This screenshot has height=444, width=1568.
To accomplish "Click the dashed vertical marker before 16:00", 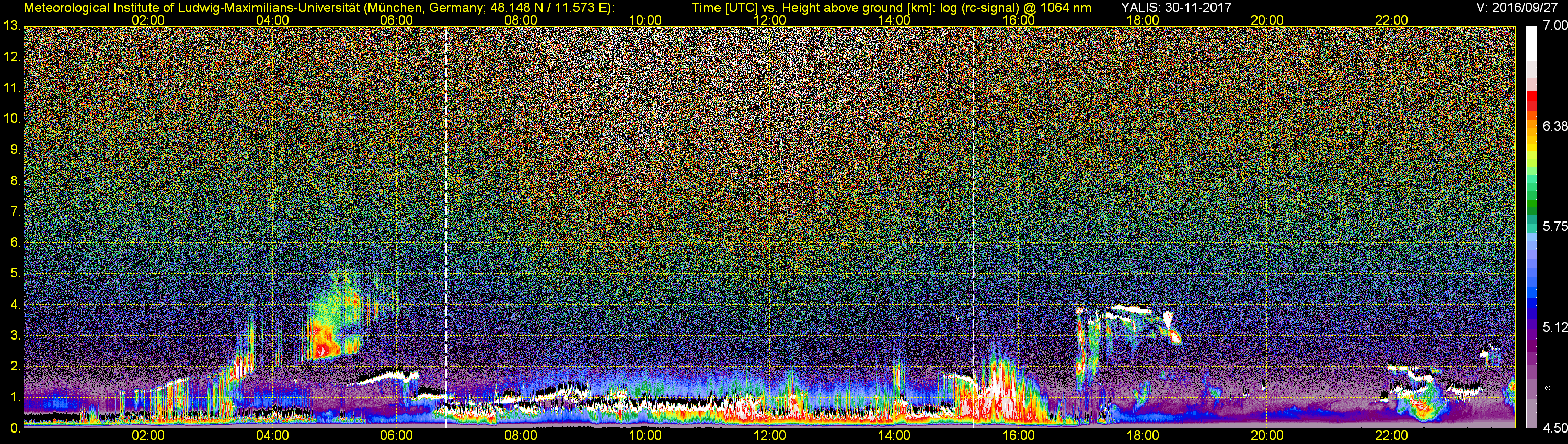I will click(974, 226).
